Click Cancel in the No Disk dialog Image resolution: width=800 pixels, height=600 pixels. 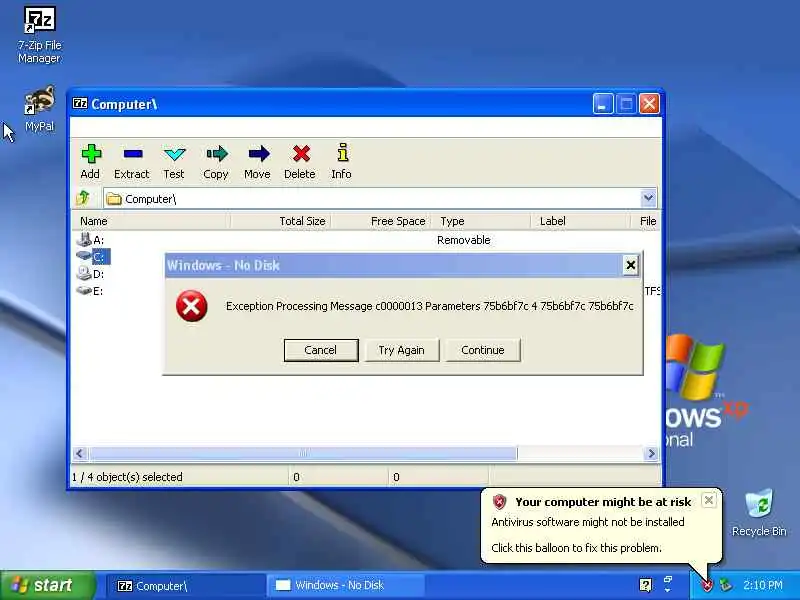(x=321, y=351)
